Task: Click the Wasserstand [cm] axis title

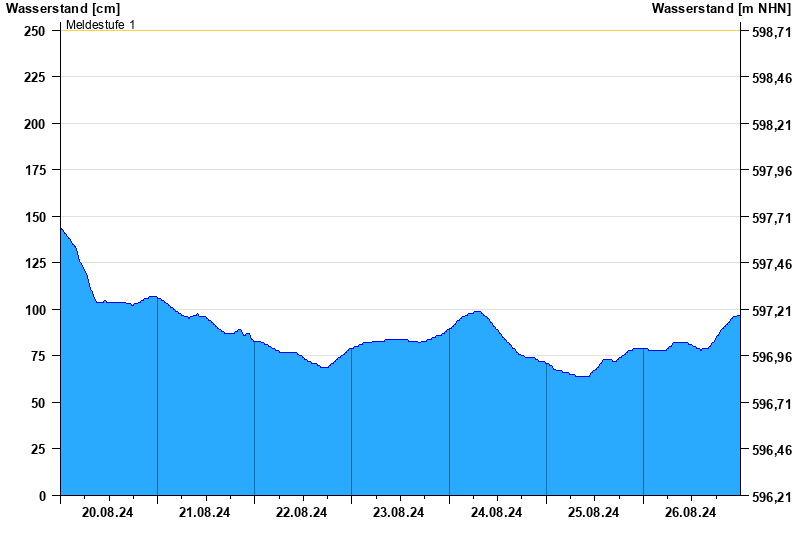Action: 62,8
